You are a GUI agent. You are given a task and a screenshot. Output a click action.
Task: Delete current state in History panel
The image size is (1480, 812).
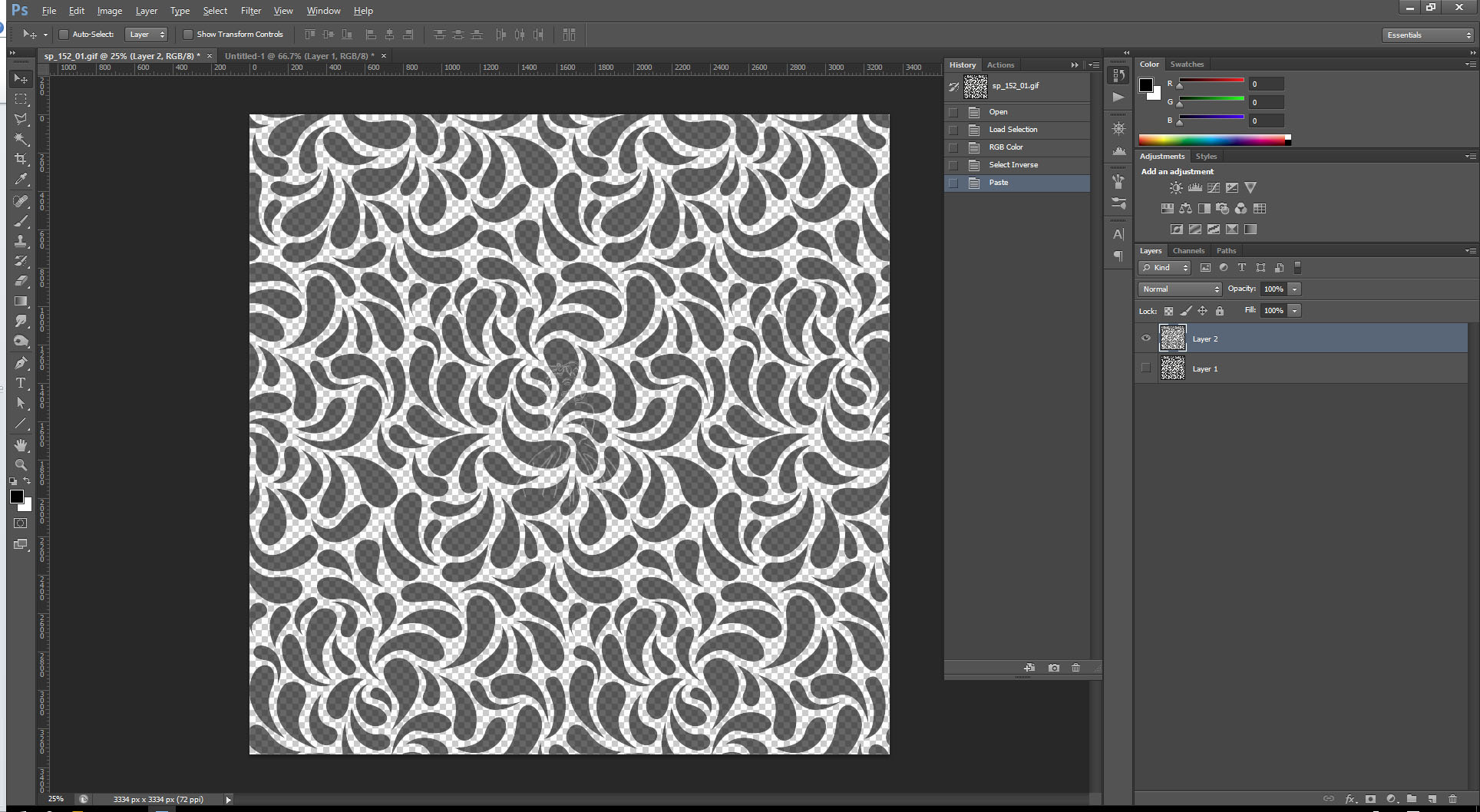(x=1075, y=668)
